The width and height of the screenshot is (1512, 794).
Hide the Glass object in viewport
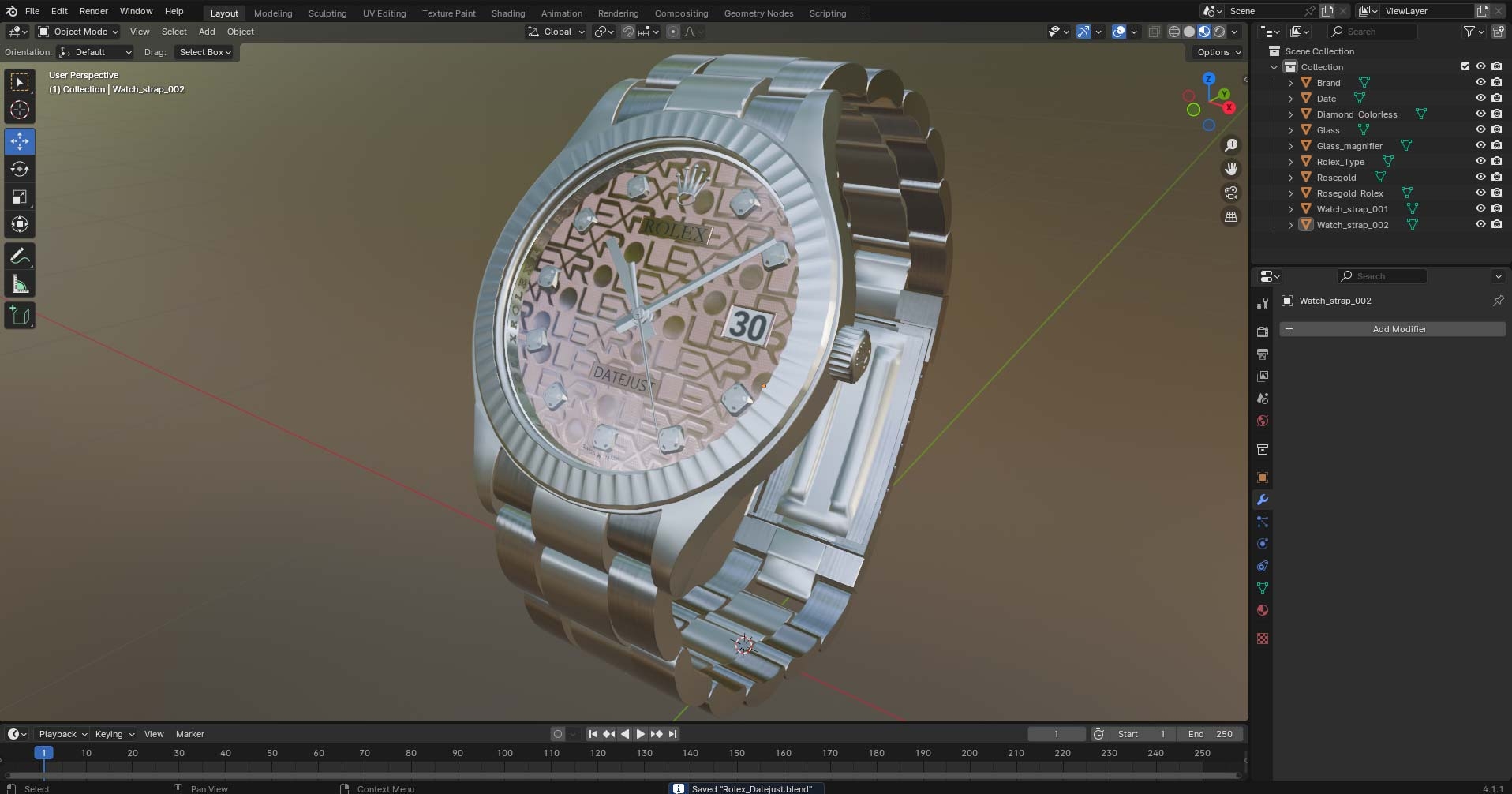click(1480, 129)
